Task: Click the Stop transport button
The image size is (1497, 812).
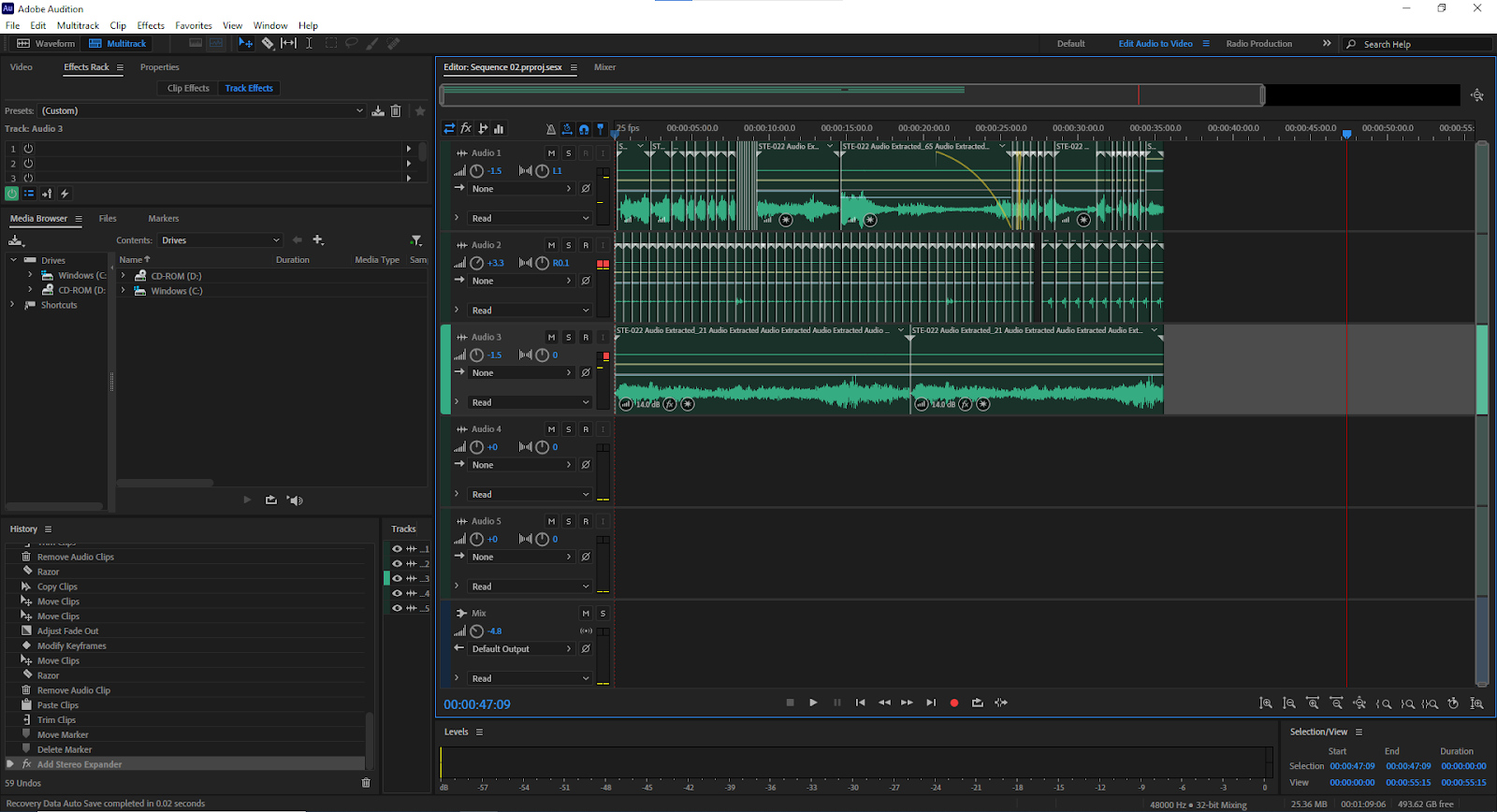Action: coord(790,703)
